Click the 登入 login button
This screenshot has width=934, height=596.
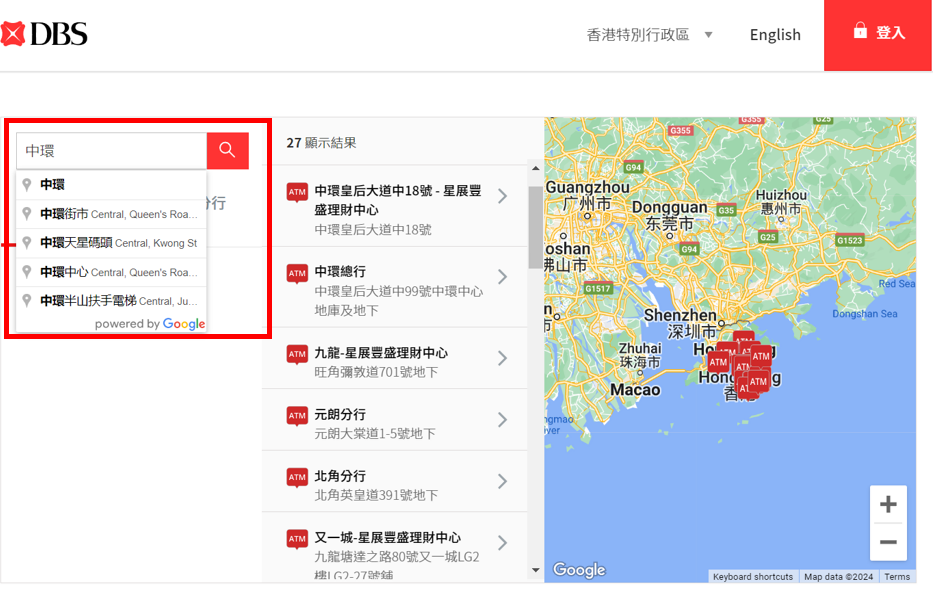click(878, 34)
